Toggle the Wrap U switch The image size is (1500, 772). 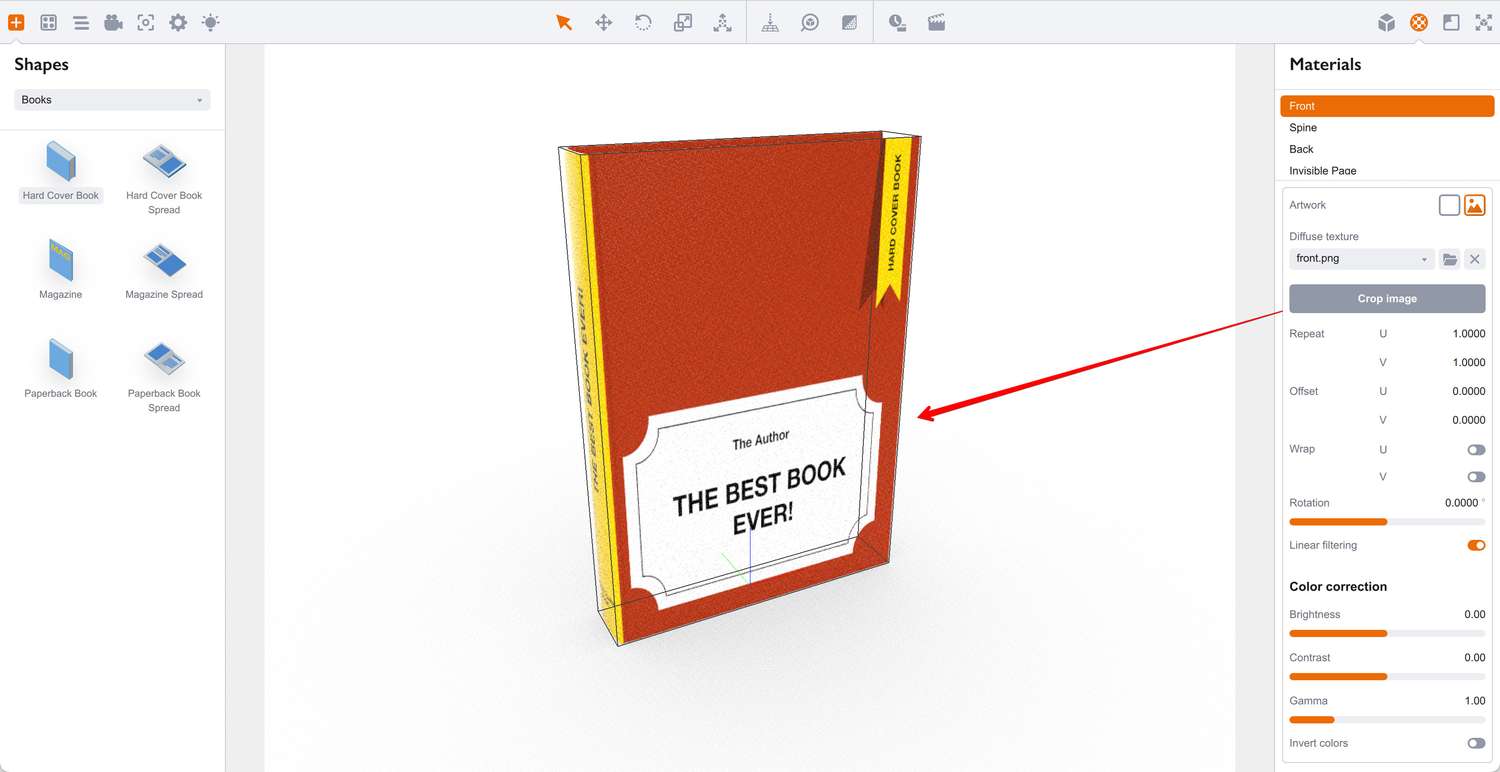pos(1476,450)
